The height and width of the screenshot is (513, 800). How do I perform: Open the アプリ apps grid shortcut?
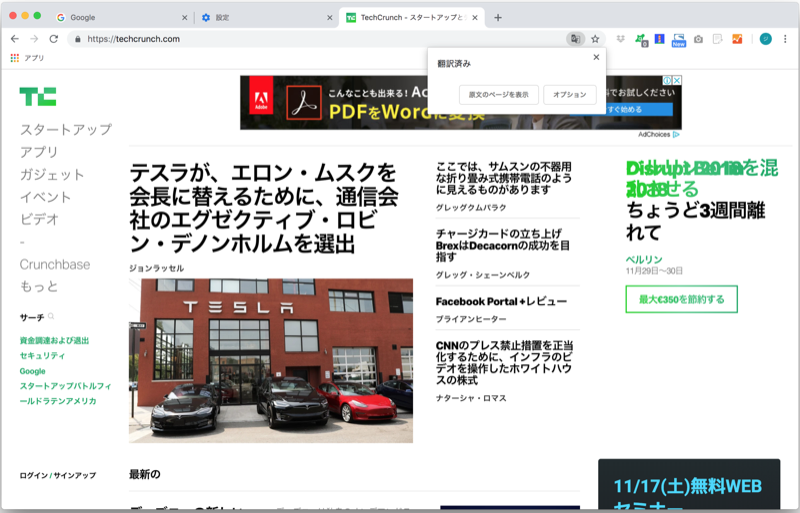(28, 58)
